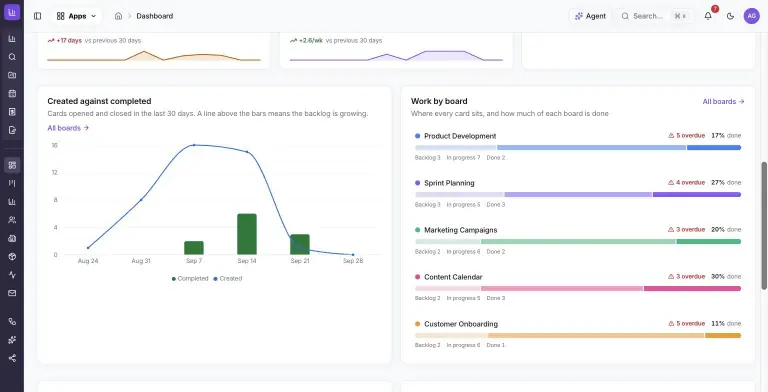768x392 pixels.
Task: Open the Customer Onboarding board
Action: (461, 324)
